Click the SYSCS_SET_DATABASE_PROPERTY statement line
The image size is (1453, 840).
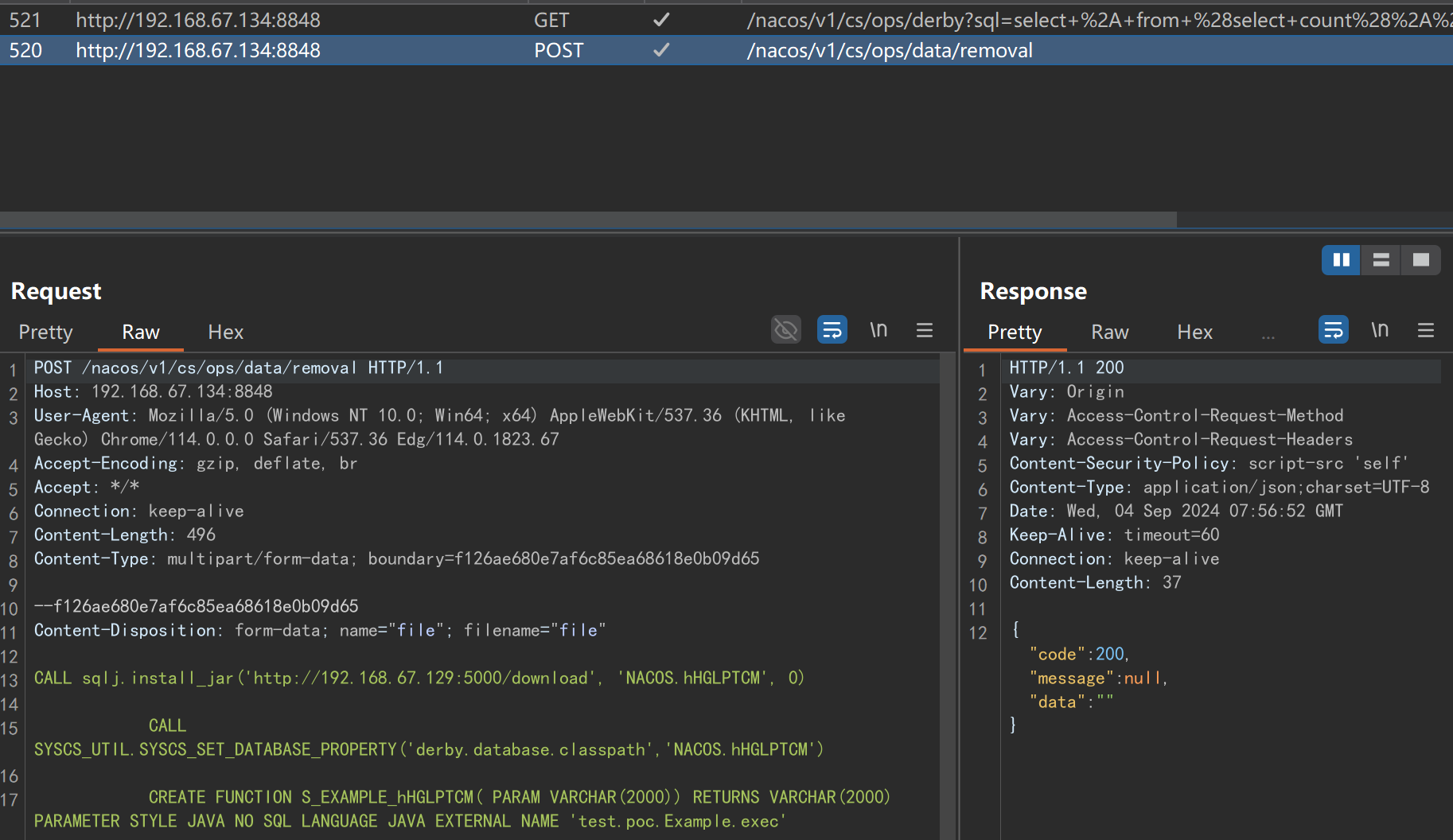click(429, 749)
